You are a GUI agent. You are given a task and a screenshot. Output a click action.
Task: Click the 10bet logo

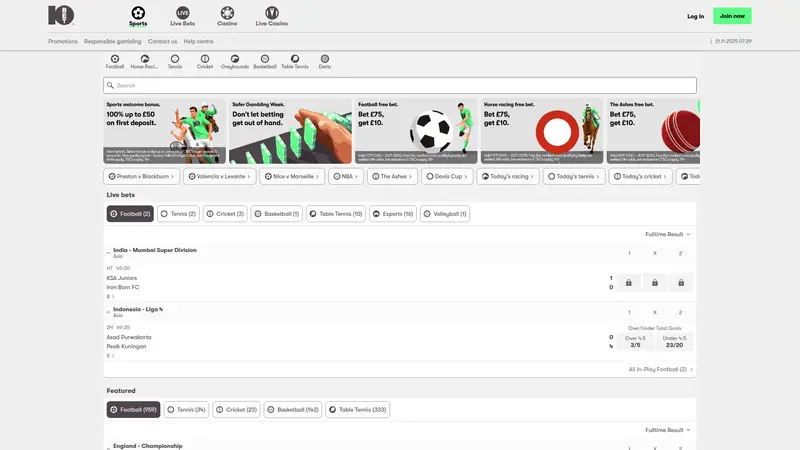(61, 15)
